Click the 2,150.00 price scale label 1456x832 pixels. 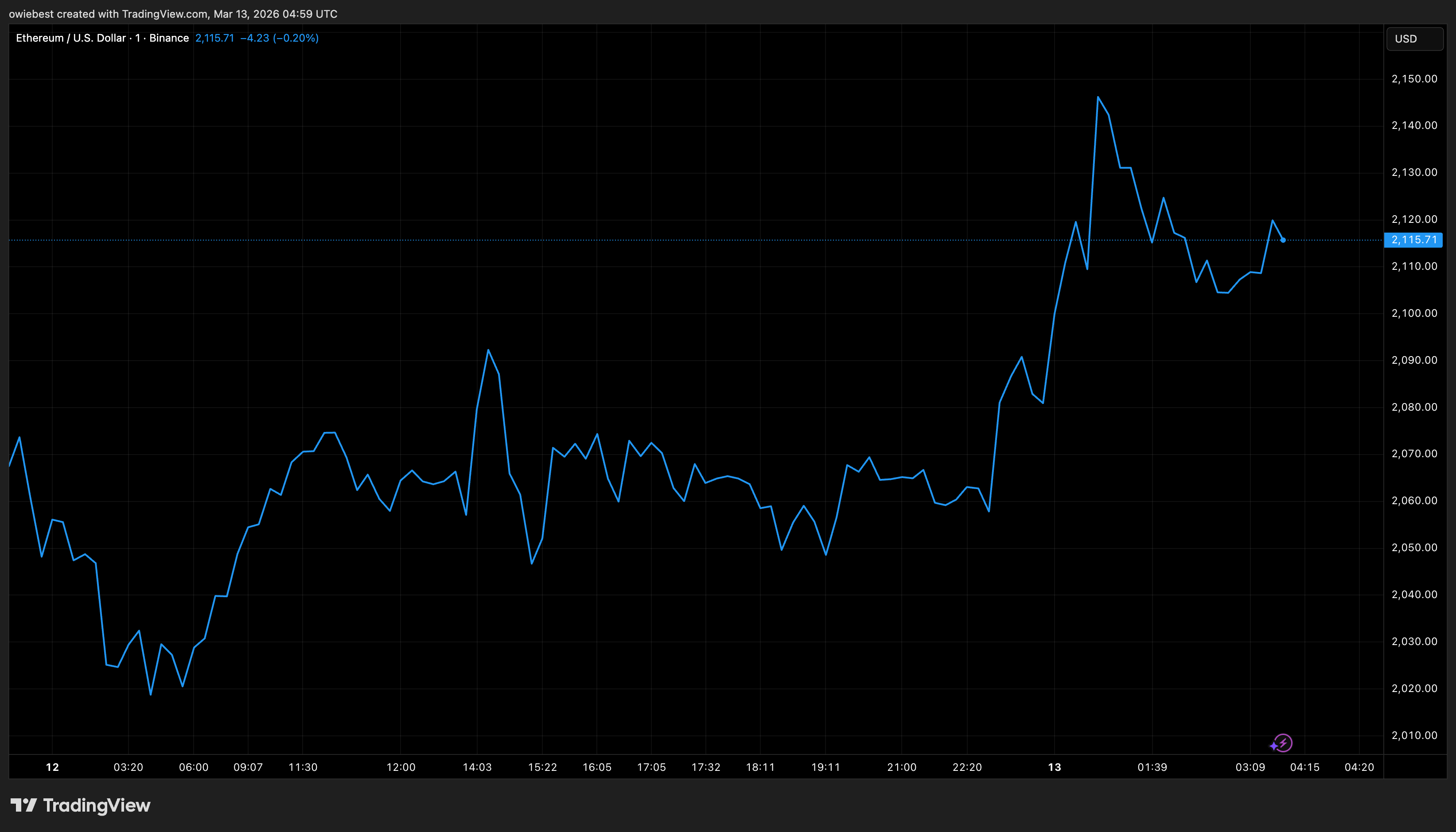tap(1414, 79)
